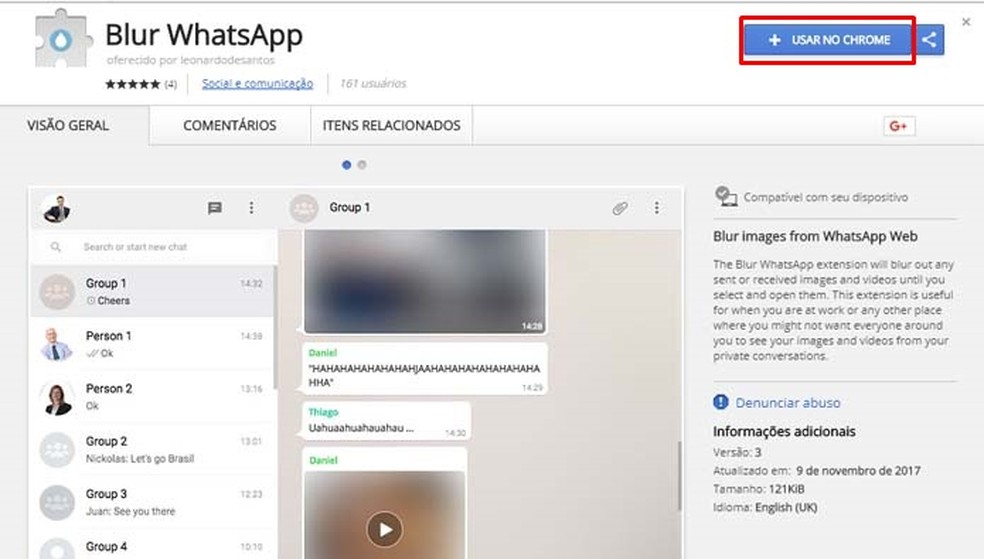The height and width of the screenshot is (559, 984).
Task: Select the Person 2 chat row
Action: click(152, 397)
